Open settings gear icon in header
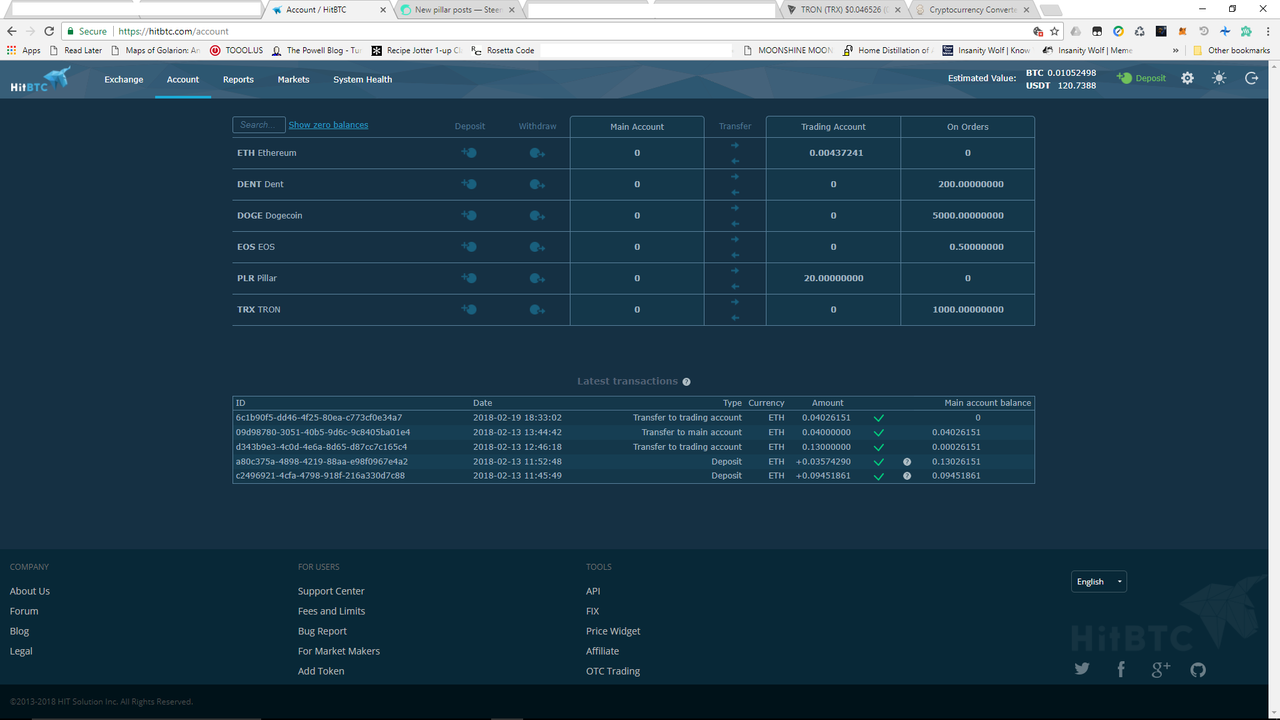The height and width of the screenshot is (720, 1280). tap(1187, 78)
